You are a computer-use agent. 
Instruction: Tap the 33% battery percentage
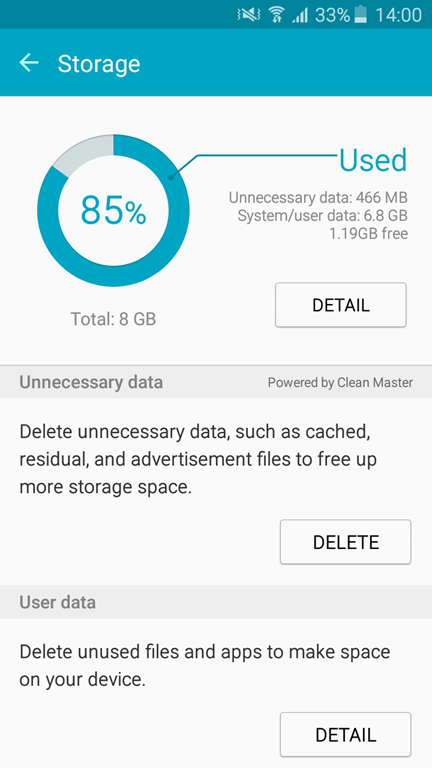coord(333,15)
